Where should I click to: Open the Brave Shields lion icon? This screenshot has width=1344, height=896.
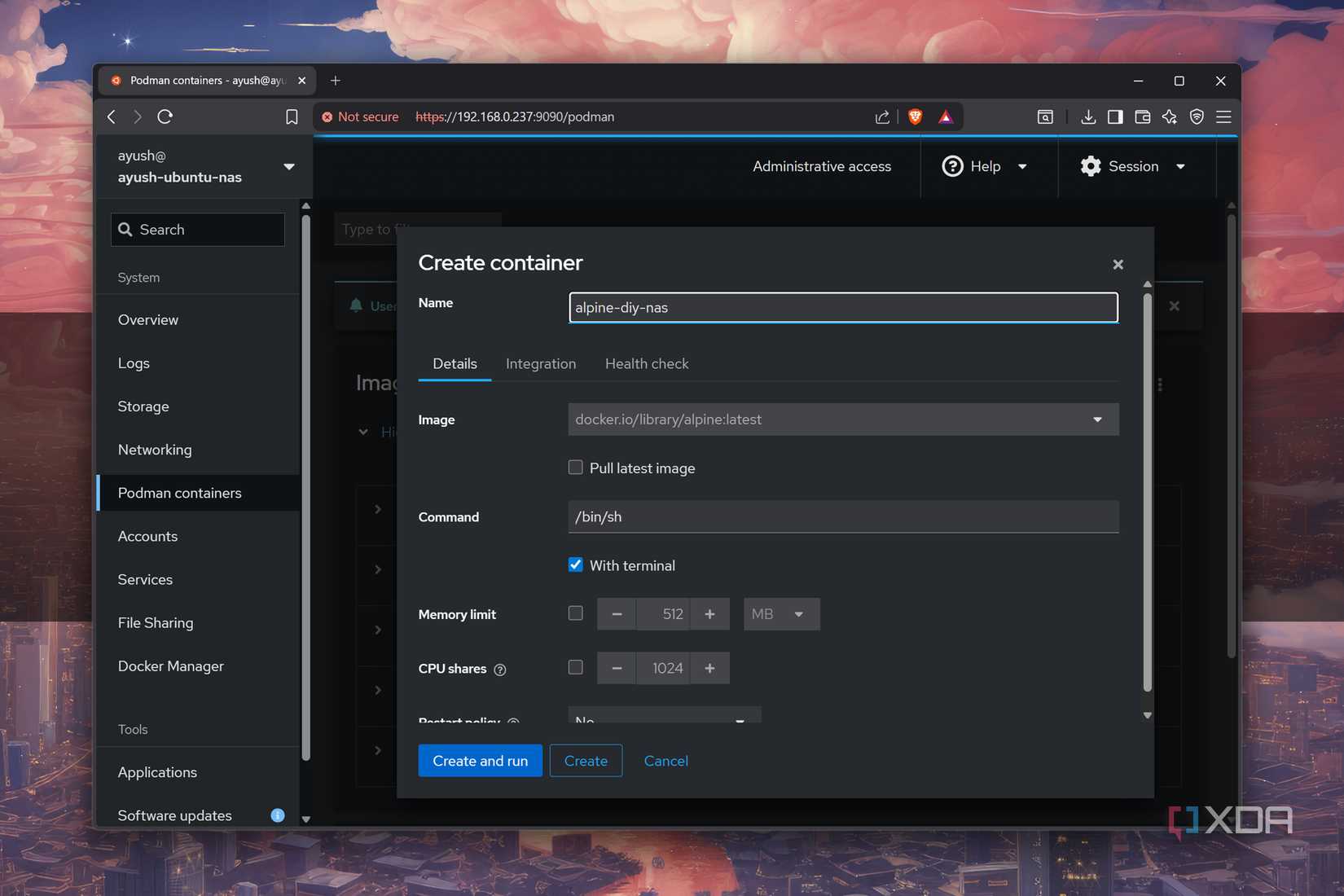tap(916, 116)
